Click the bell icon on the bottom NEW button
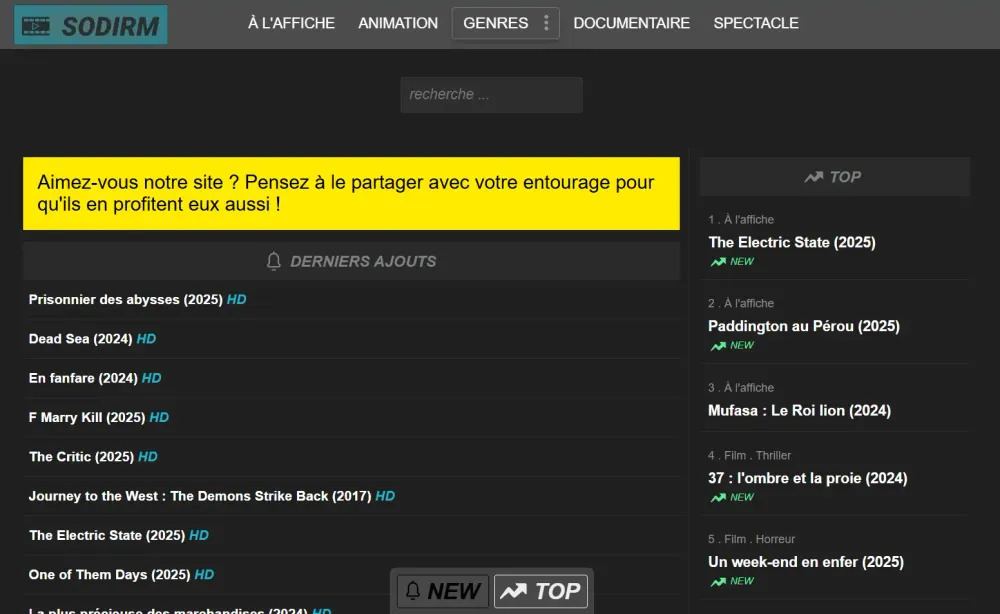Image resolution: width=1000 pixels, height=614 pixels. 415,590
